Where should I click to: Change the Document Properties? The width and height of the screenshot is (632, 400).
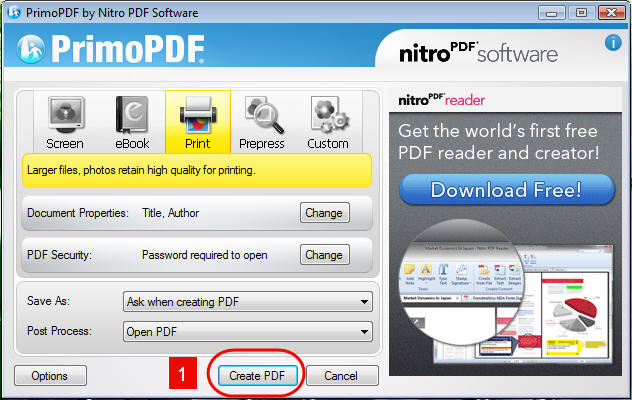[x=324, y=212]
